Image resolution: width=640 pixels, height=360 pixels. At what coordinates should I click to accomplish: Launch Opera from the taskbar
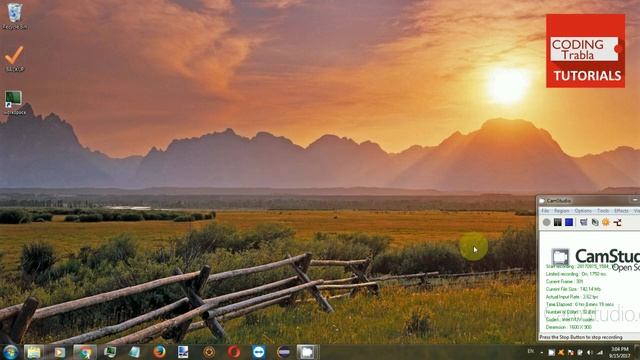point(233,352)
